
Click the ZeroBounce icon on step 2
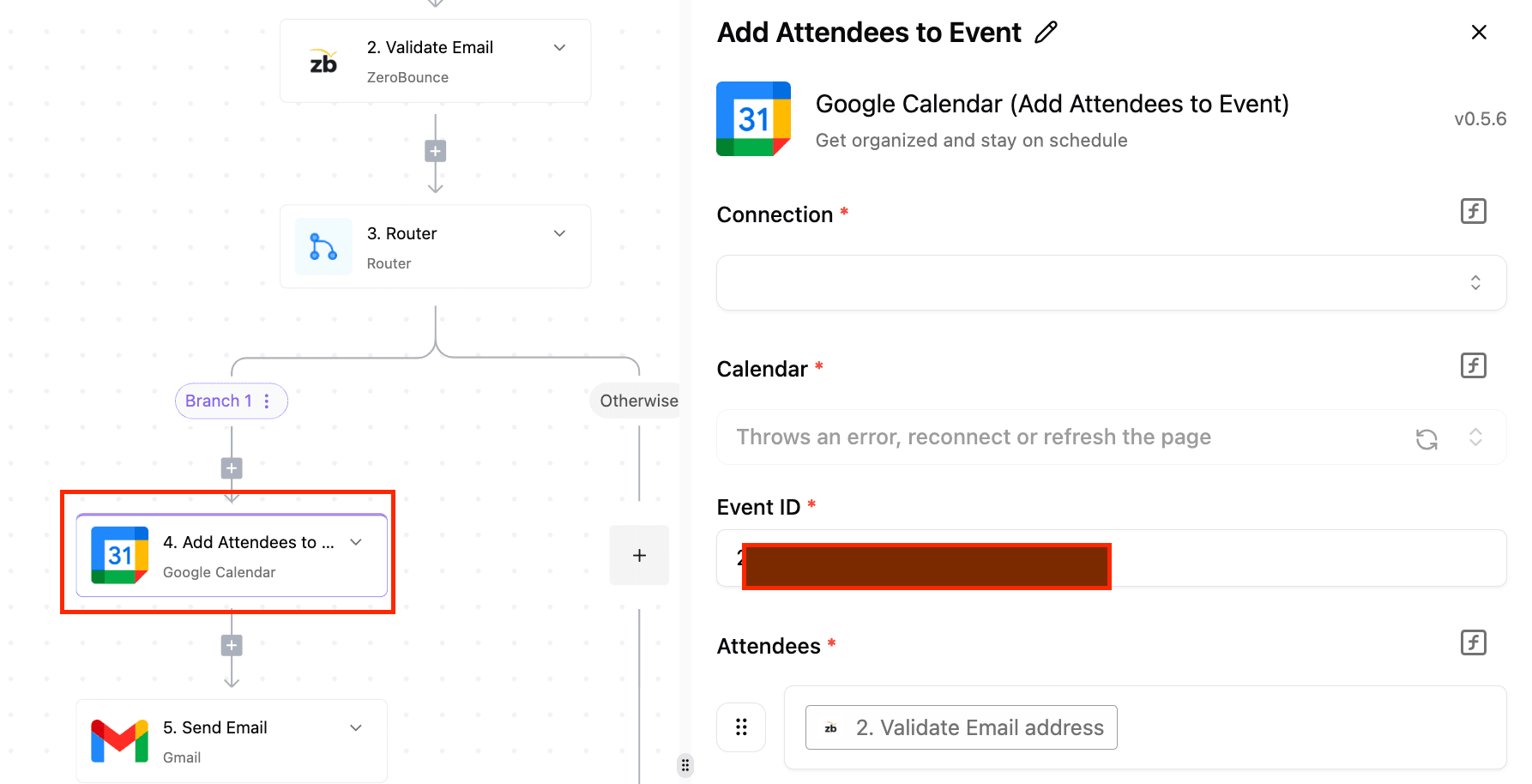(323, 61)
